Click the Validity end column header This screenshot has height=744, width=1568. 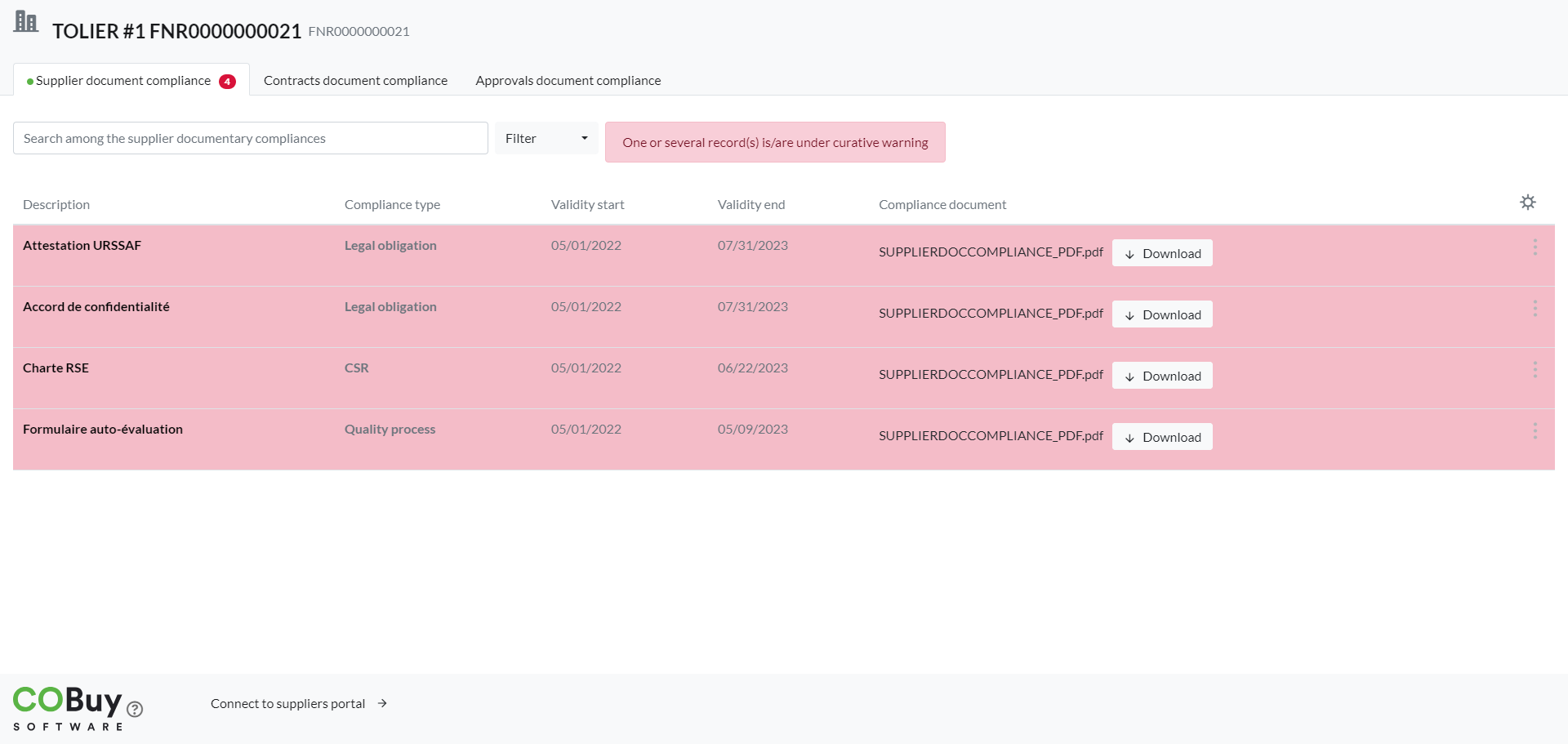coord(751,205)
